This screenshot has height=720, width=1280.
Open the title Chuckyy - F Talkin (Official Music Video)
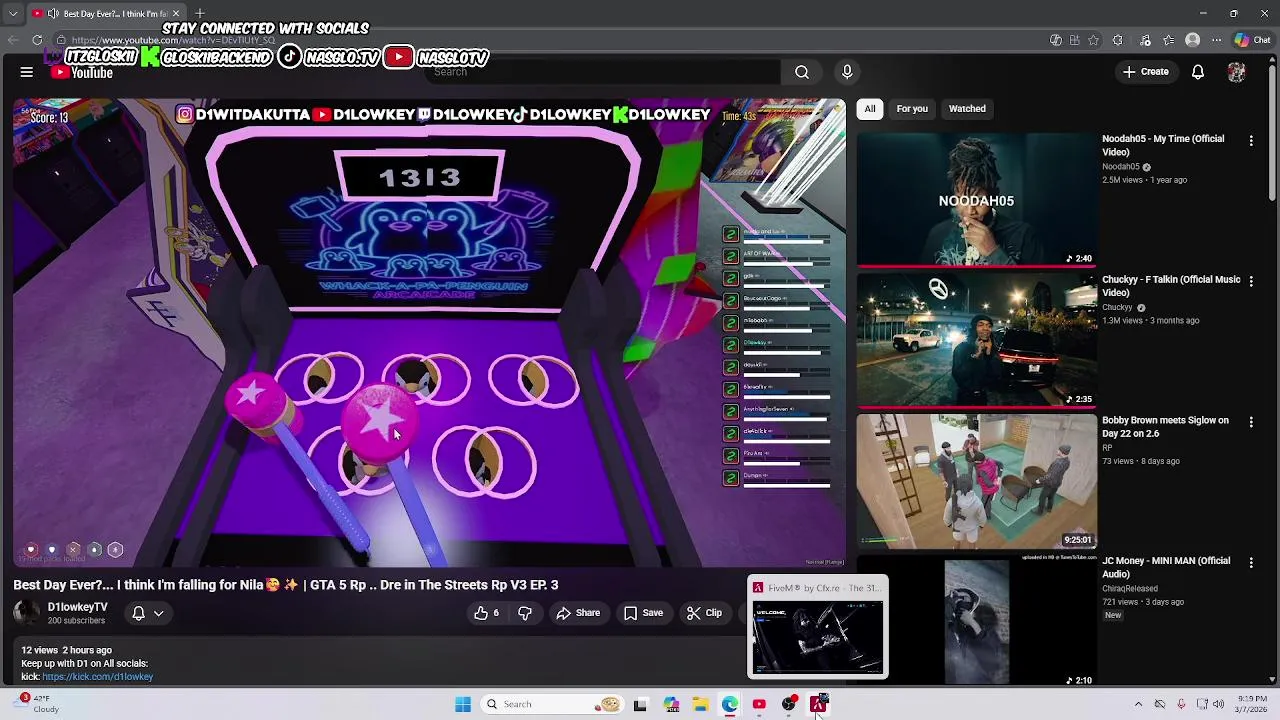pyautogui.click(x=1171, y=286)
